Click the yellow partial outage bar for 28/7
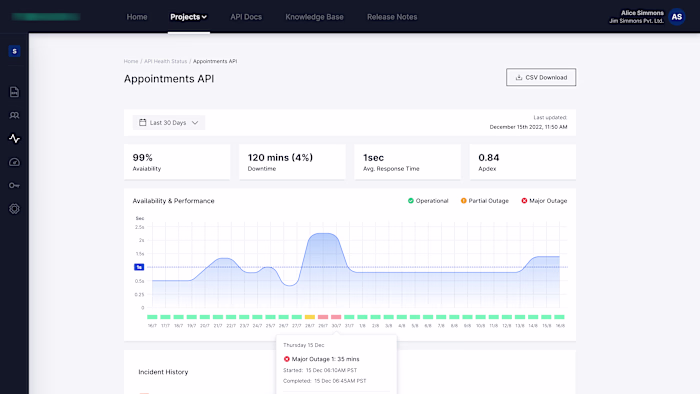Image resolution: width=700 pixels, height=394 pixels. coord(310,317)
